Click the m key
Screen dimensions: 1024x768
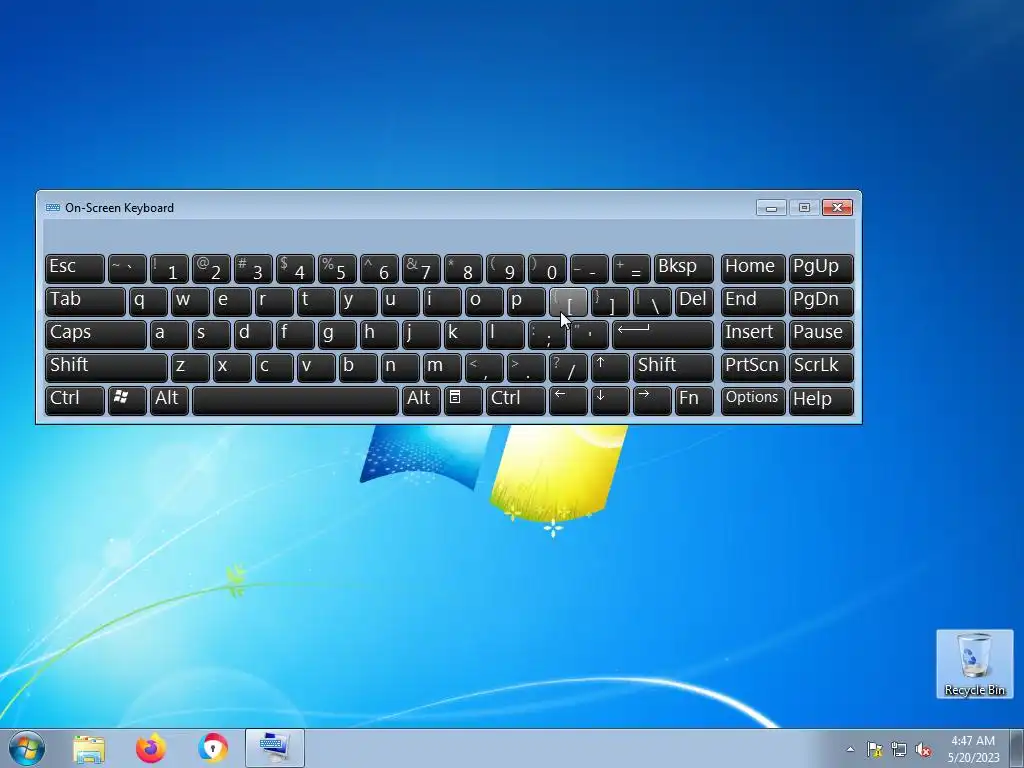[x=442, y=368]
